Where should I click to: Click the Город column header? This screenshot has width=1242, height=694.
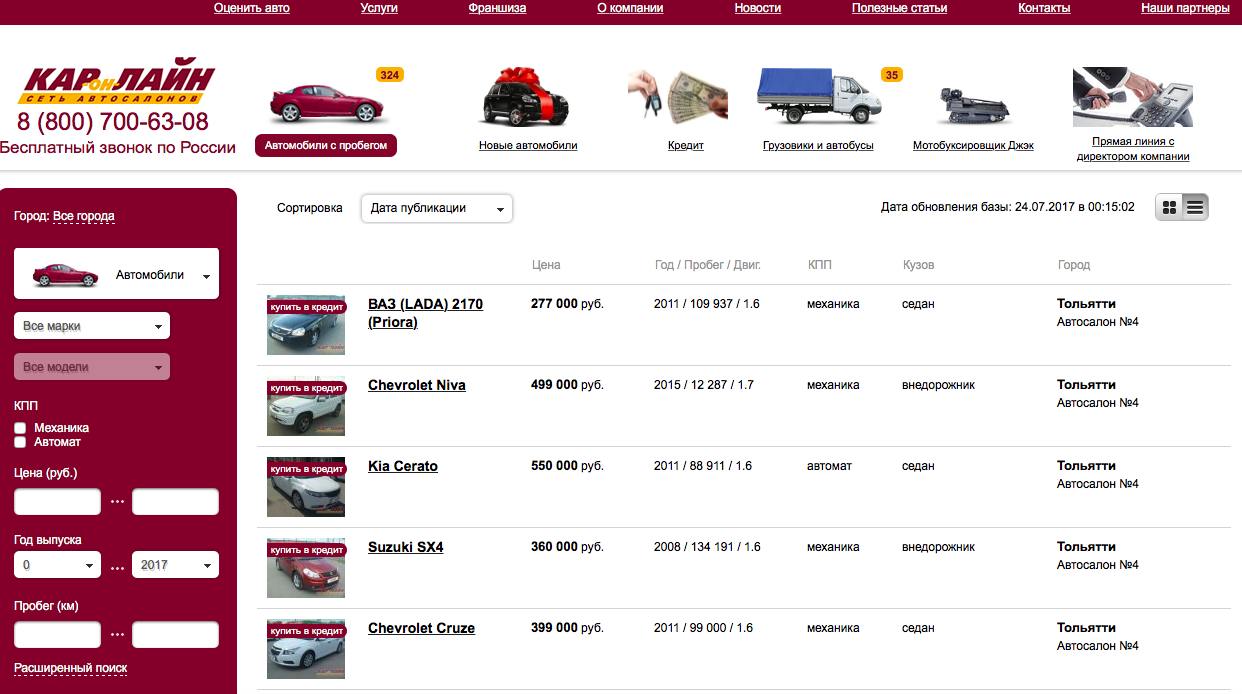coord(1074,265)
